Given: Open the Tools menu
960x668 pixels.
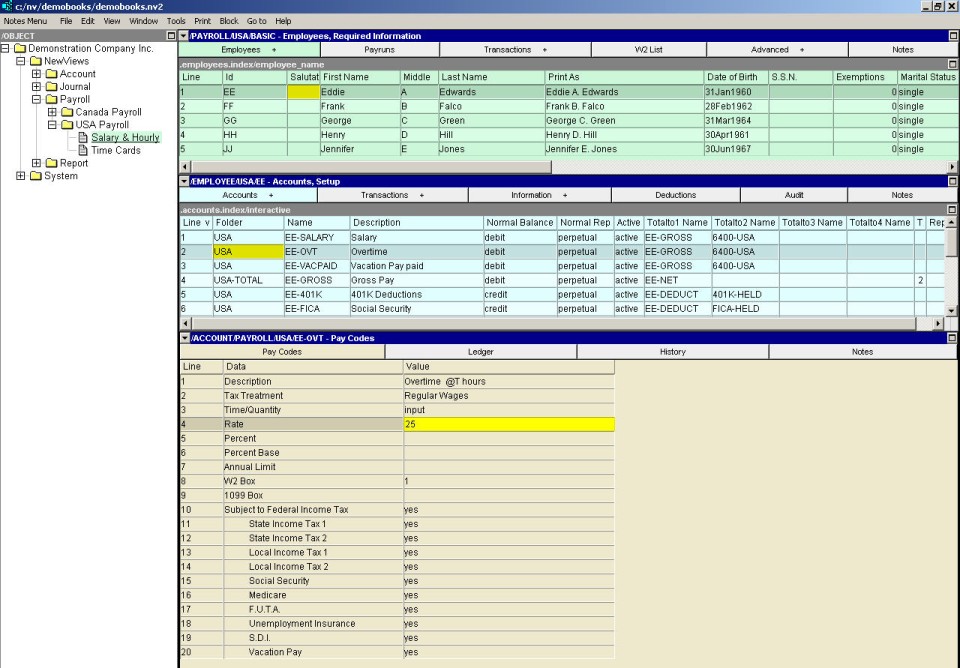Looking at the screenshot, I should 176,21.
